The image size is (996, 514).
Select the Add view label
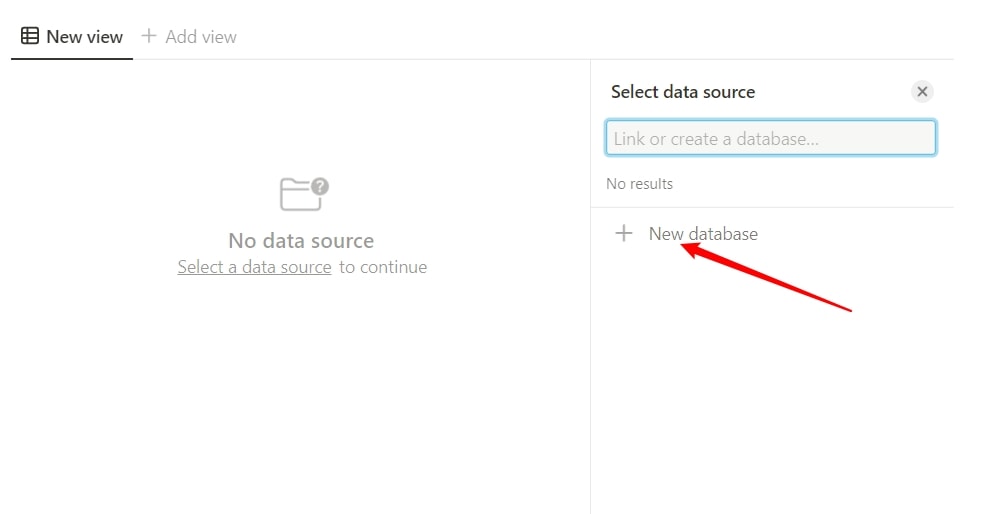[201, 37]
